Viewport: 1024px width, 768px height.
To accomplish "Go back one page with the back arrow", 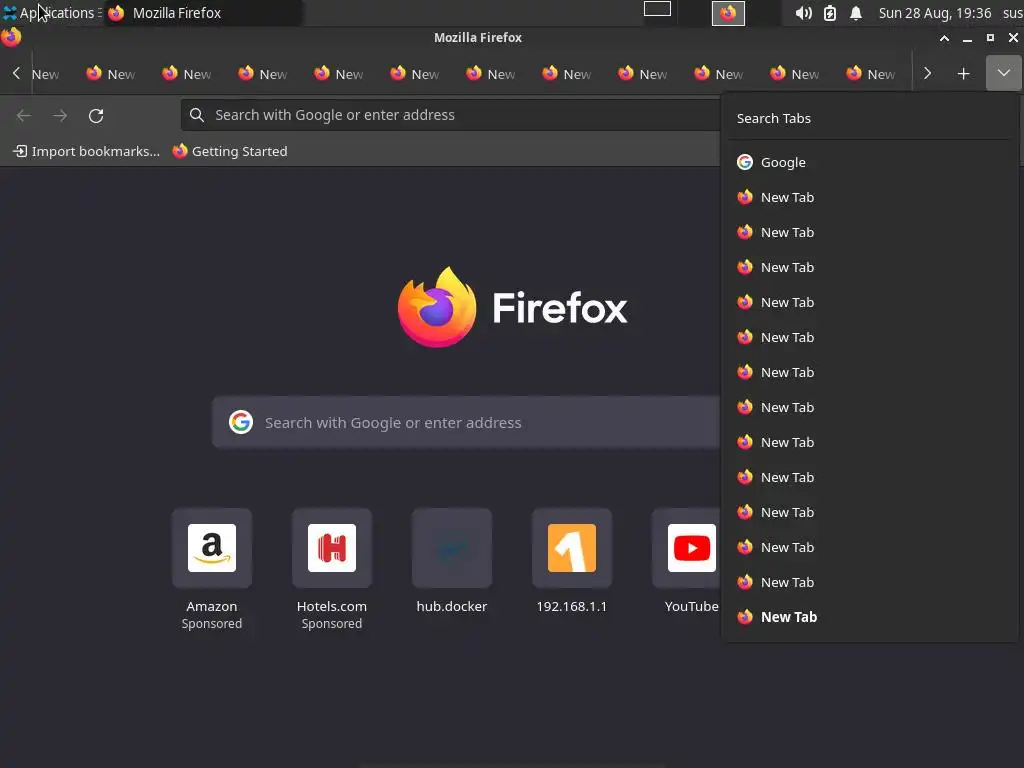I will [x=24, y=116].
